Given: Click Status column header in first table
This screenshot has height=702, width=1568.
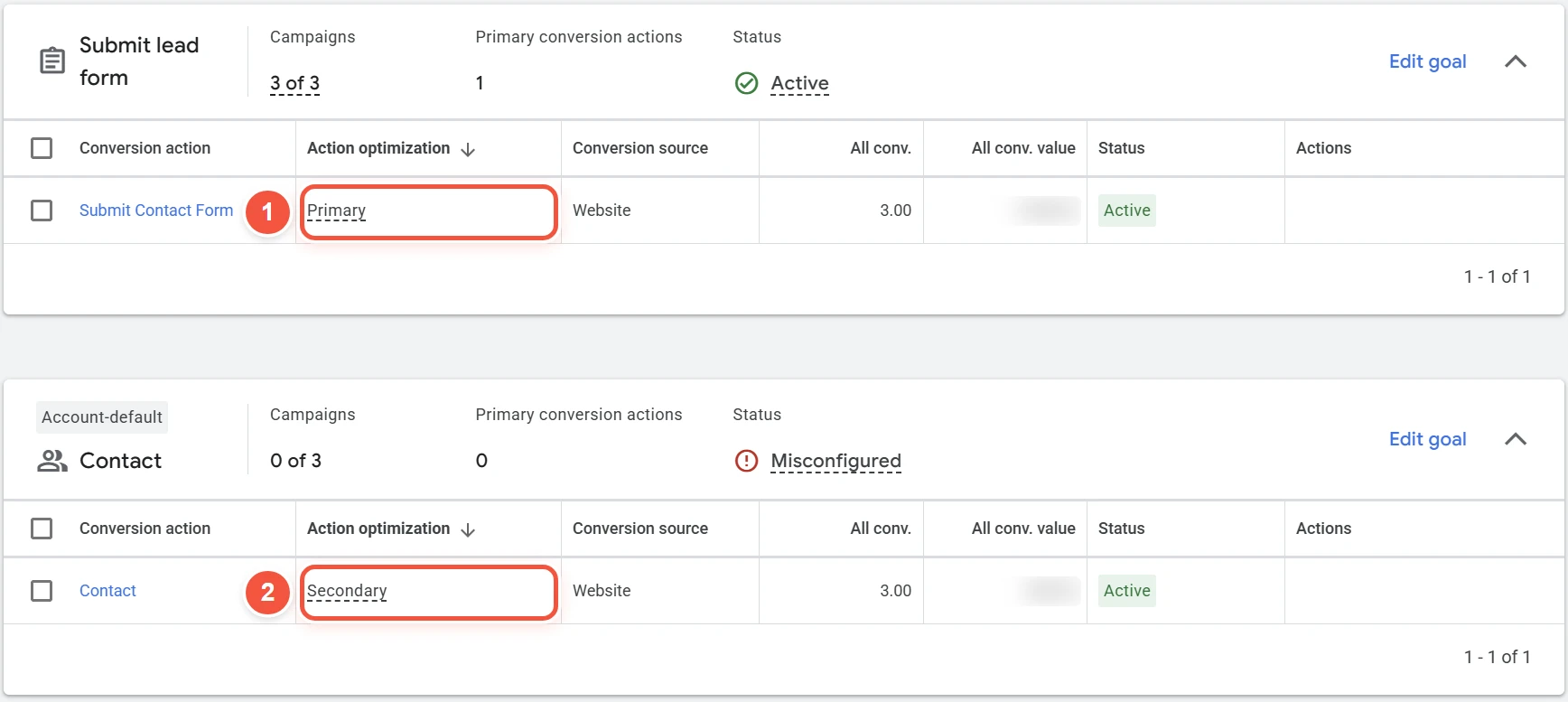Looking at the screenshot, I should (1121, 148).
